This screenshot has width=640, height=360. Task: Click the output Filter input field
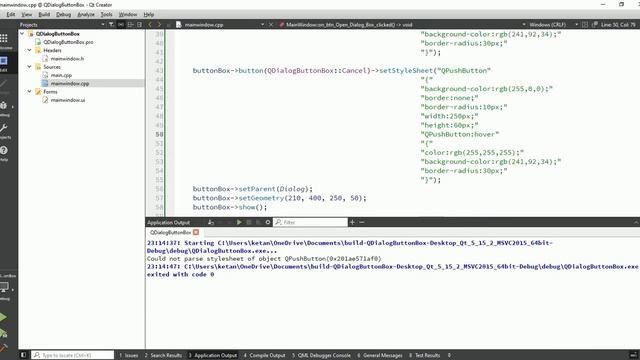coord(310,222)
